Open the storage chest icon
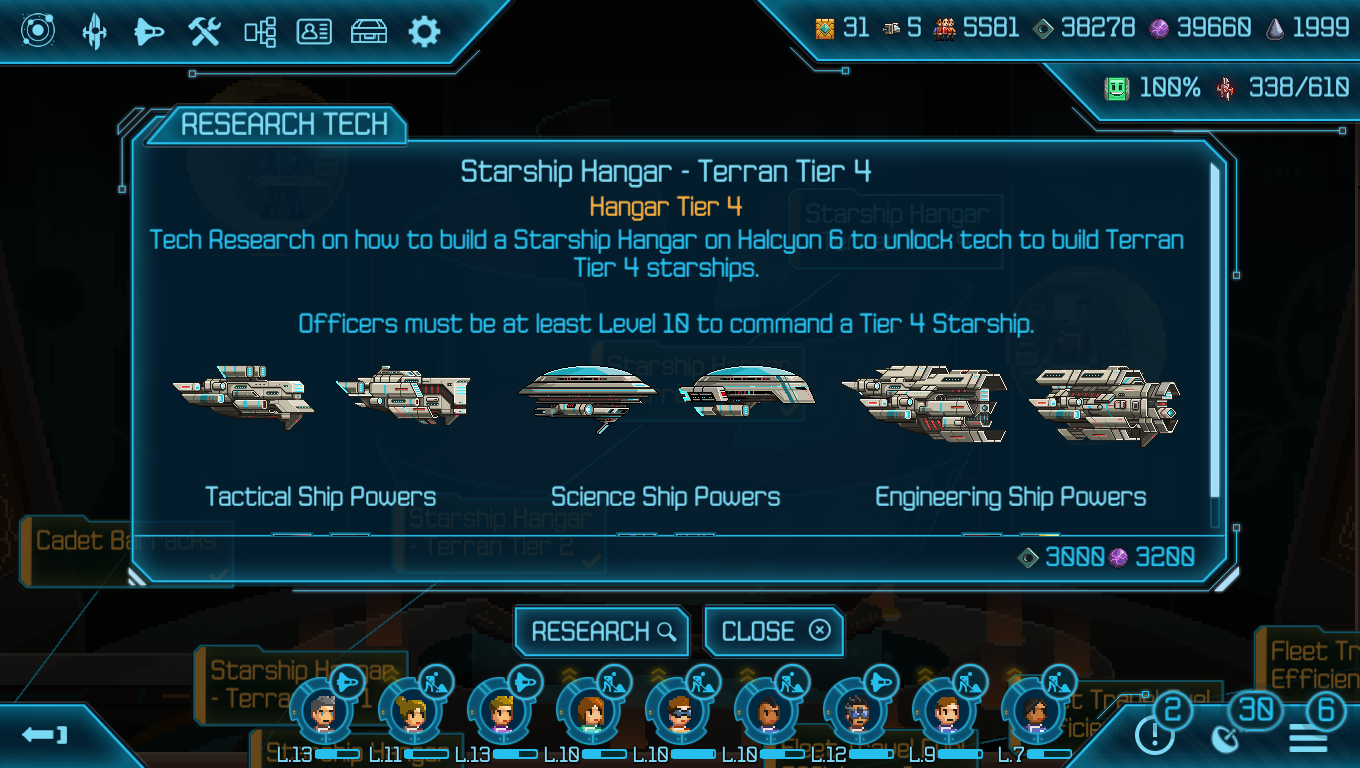Image resolution: width=1360 pixels, height=768 pixels. (x=369, y=32)
